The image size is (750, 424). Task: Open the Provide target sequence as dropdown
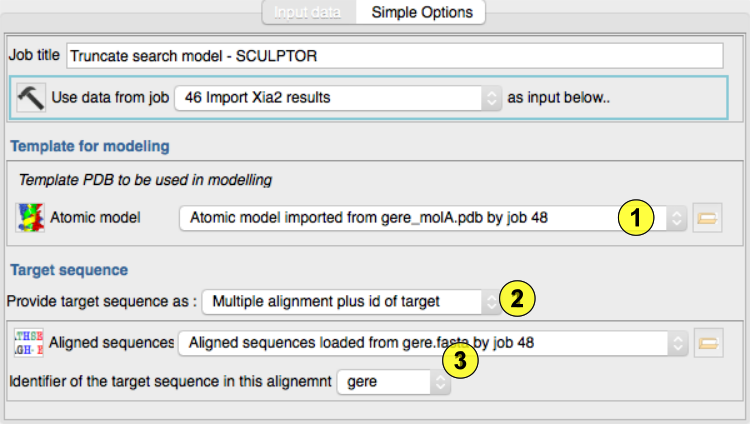(350, 300)
